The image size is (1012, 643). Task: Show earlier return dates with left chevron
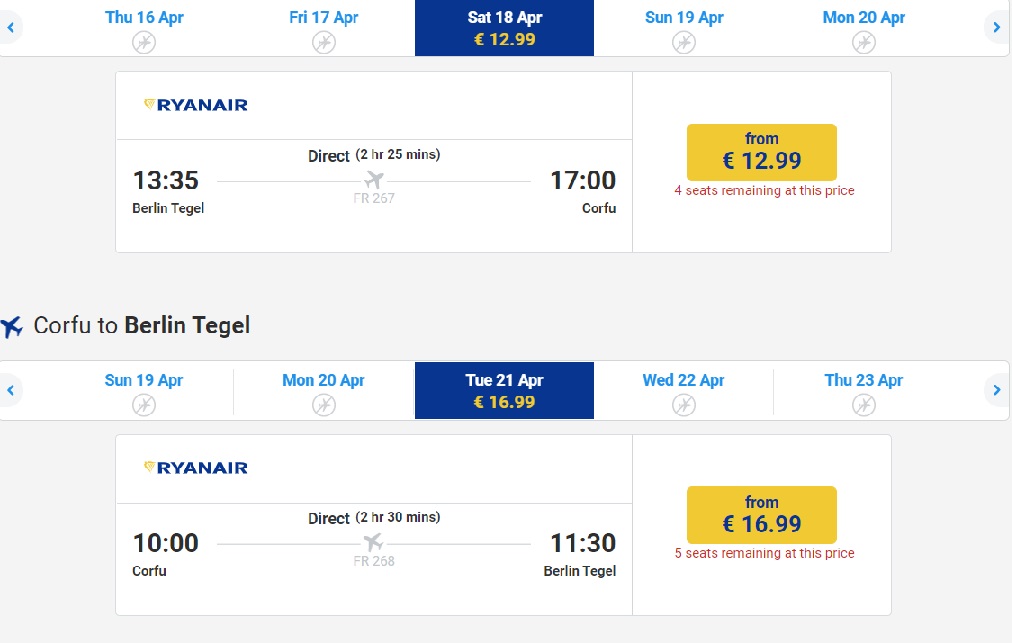(10, 390)
